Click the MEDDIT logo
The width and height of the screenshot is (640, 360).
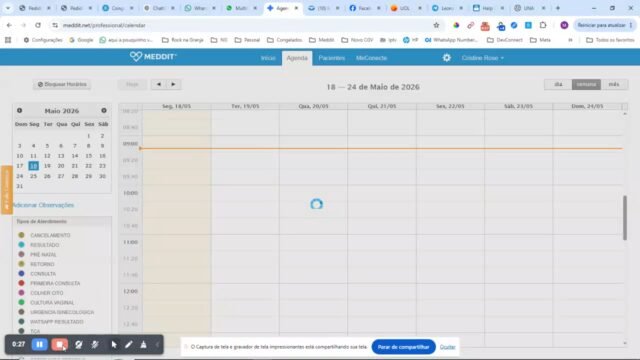coord(153,57)
